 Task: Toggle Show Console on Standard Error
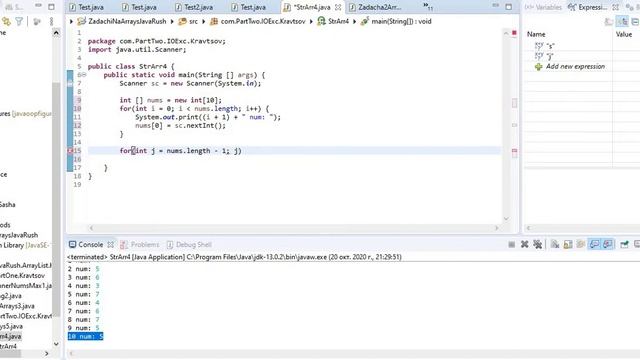[608, 244]
